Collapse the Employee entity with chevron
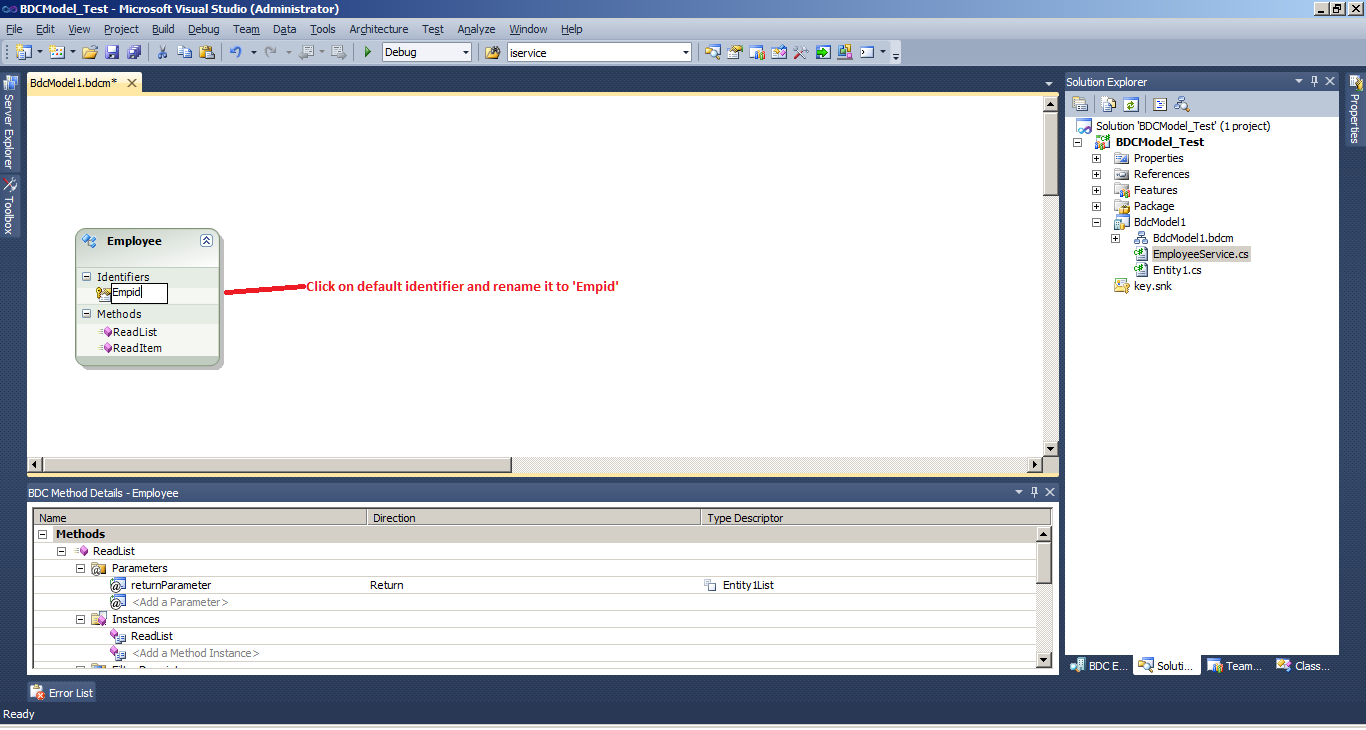This screenshot has height=730, width=1366. pos(206,240)
